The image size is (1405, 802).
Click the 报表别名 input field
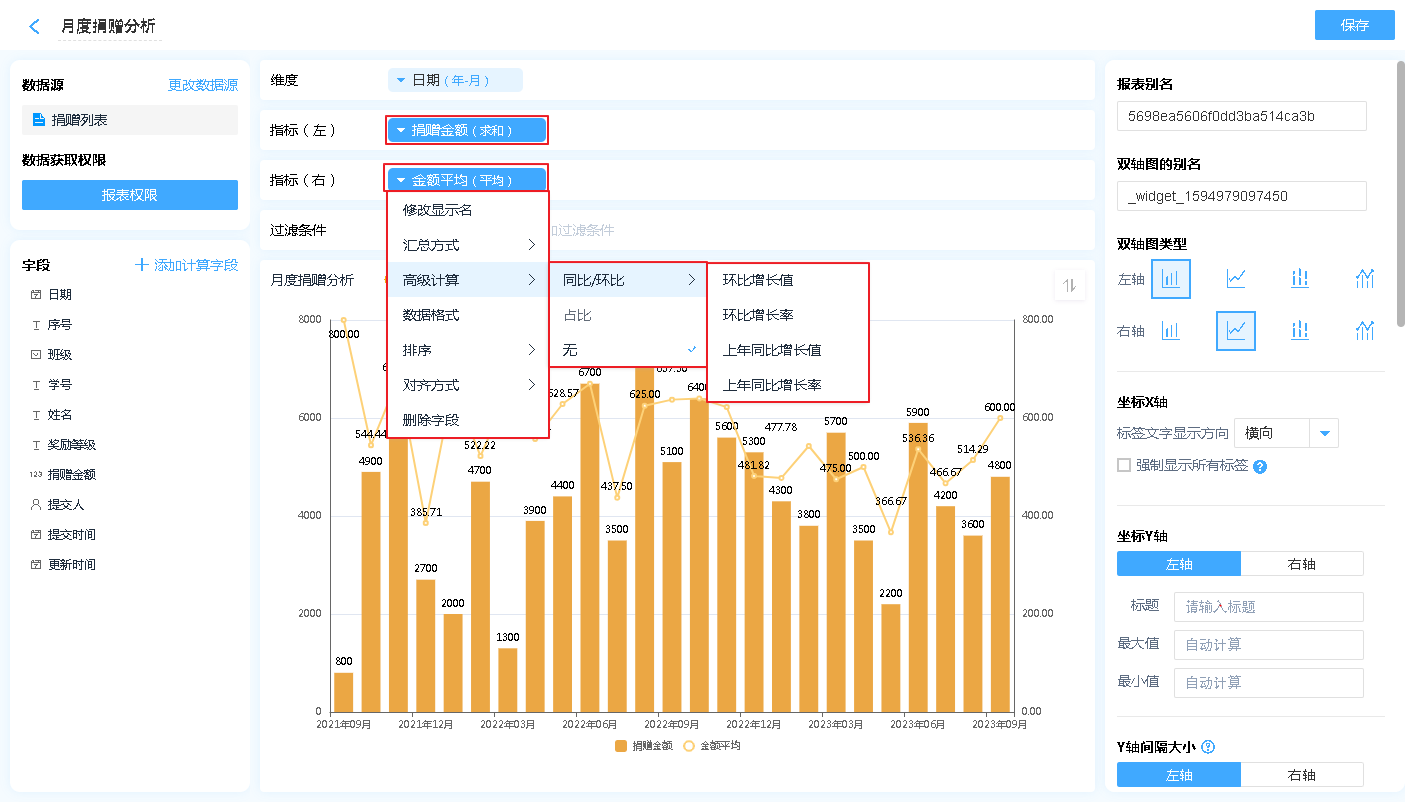pyautogui.click(x=1241, y=116)
